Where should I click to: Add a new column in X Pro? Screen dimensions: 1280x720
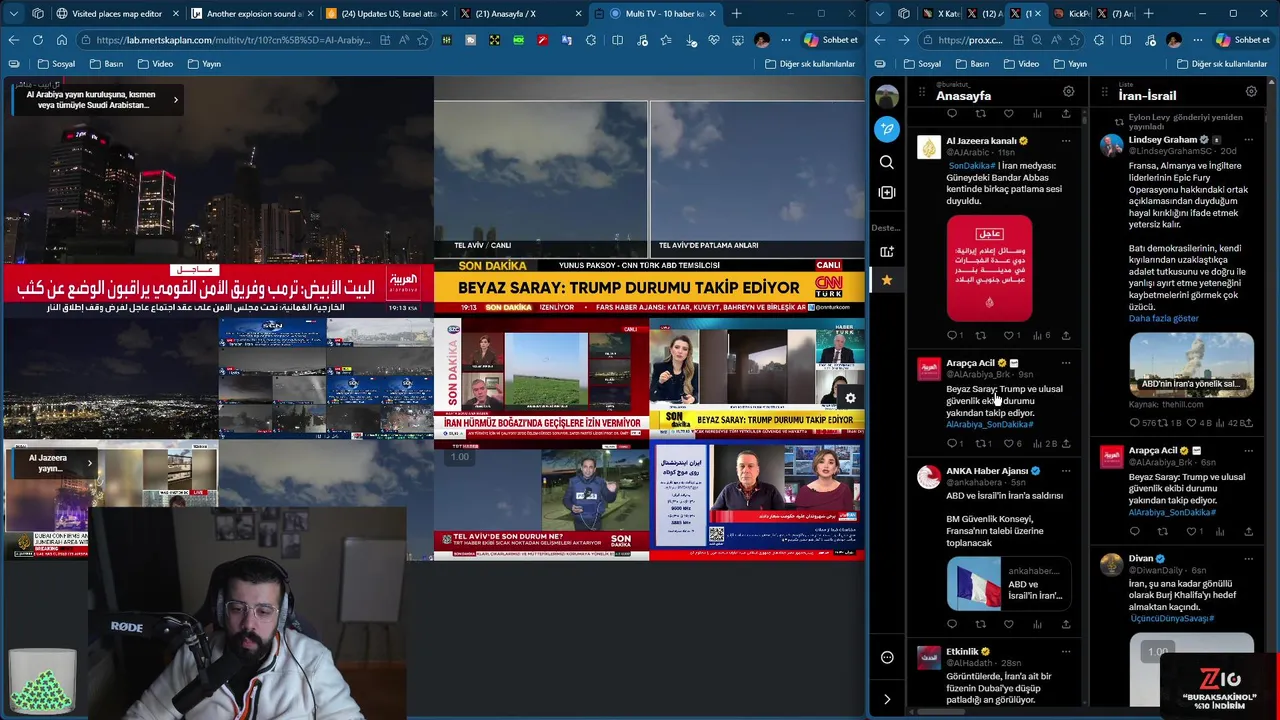pos(887,192)
